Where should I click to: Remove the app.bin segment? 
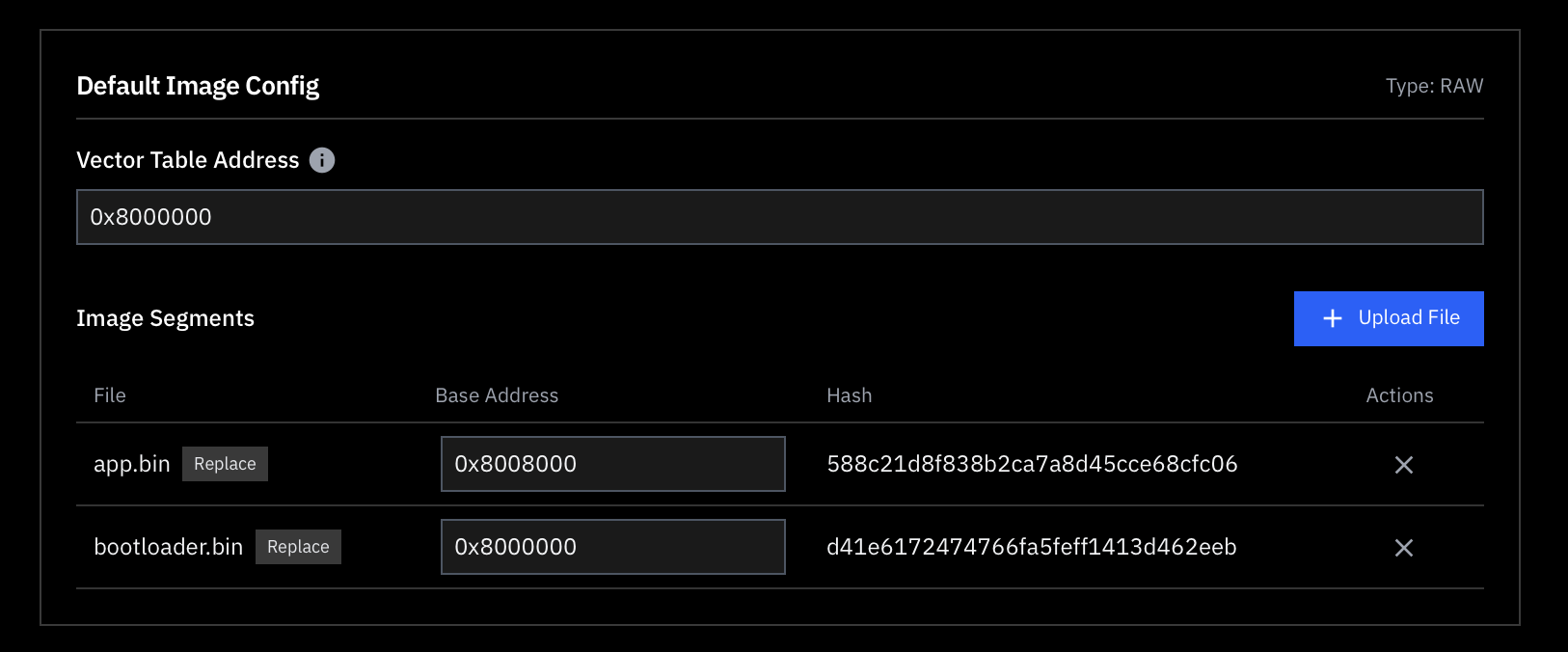coord(1403,465)
